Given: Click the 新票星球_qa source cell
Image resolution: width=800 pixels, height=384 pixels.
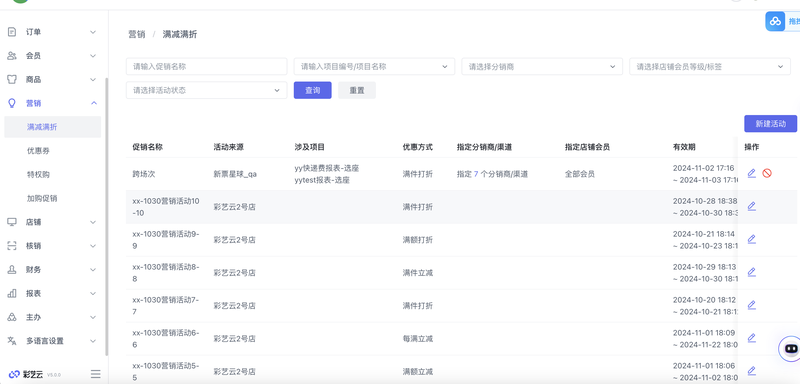Looking at the screenshot, I should point(235,174).
